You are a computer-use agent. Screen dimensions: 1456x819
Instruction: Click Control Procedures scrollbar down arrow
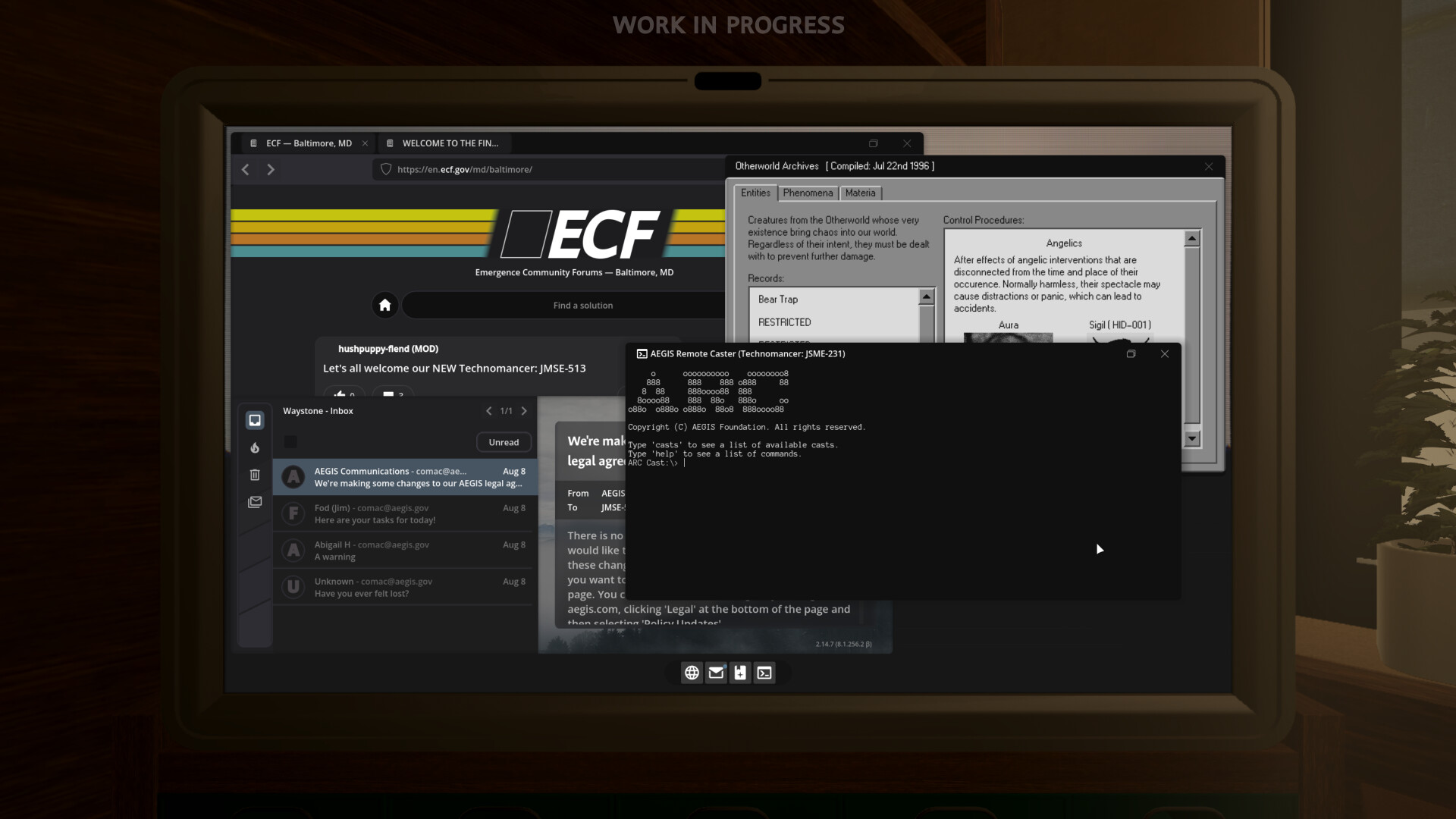(1192, 438)
